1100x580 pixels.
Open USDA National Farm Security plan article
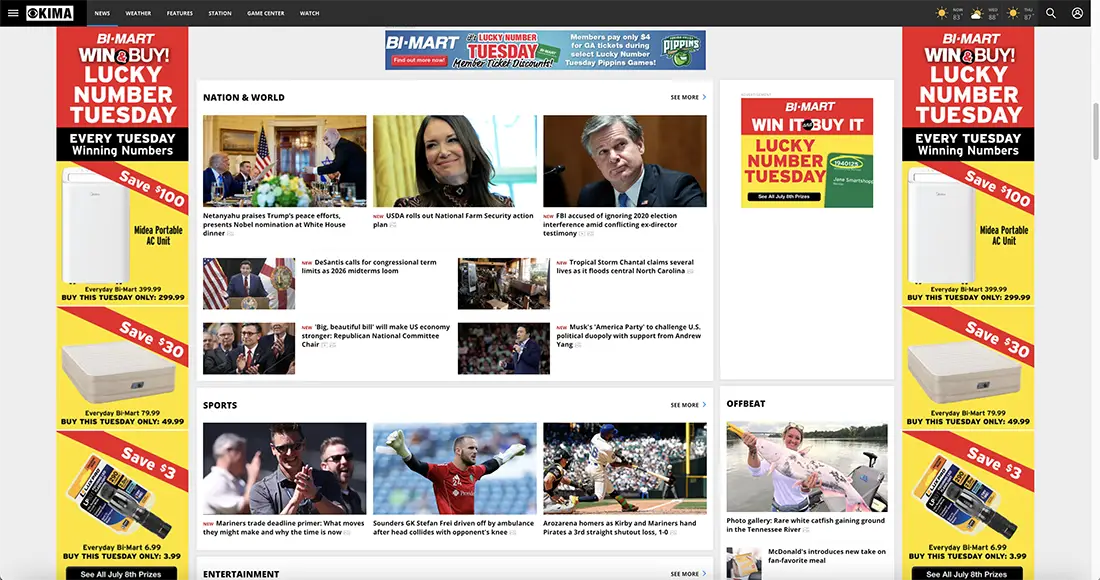click(453, 220)
